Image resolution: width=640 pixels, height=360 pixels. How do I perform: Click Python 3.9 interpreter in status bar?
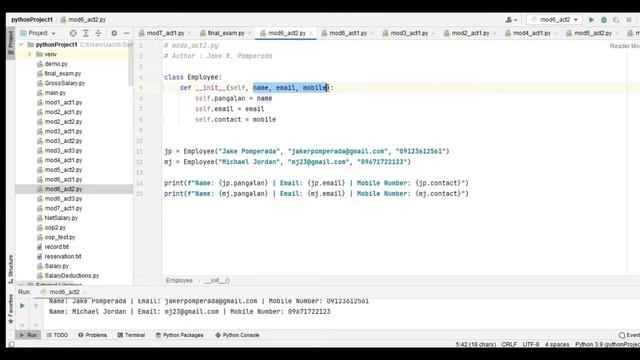[x=607, y=344]
